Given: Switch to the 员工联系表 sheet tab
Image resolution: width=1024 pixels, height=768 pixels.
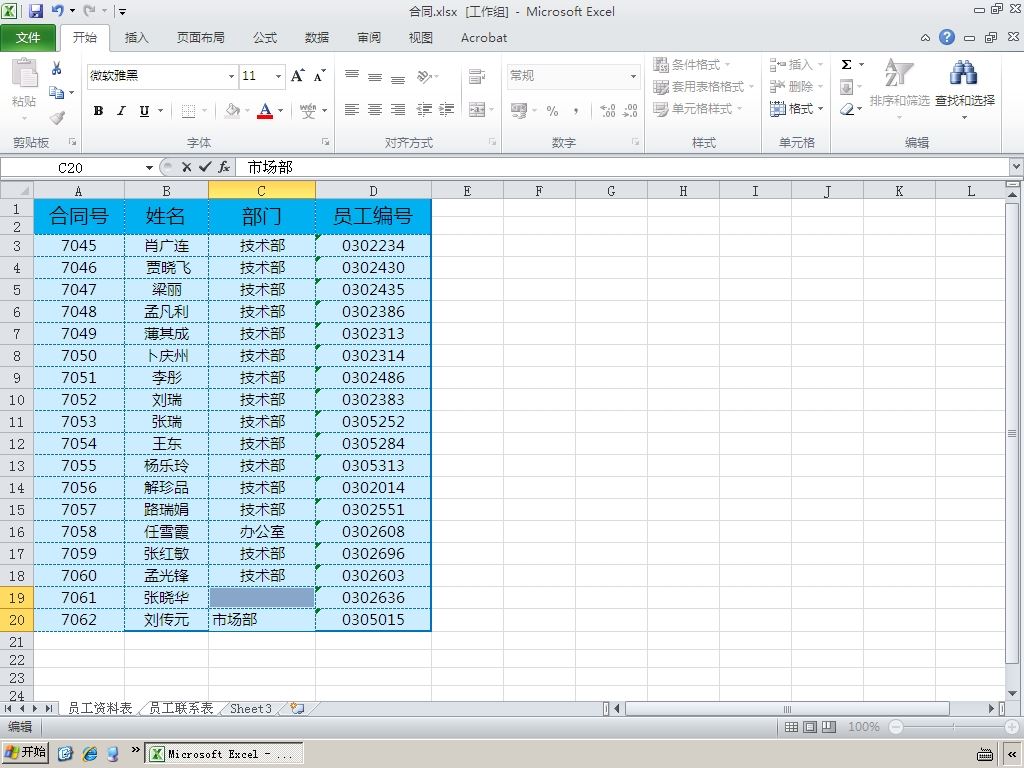Looking at the screenshot, I should tap(181, 708).
